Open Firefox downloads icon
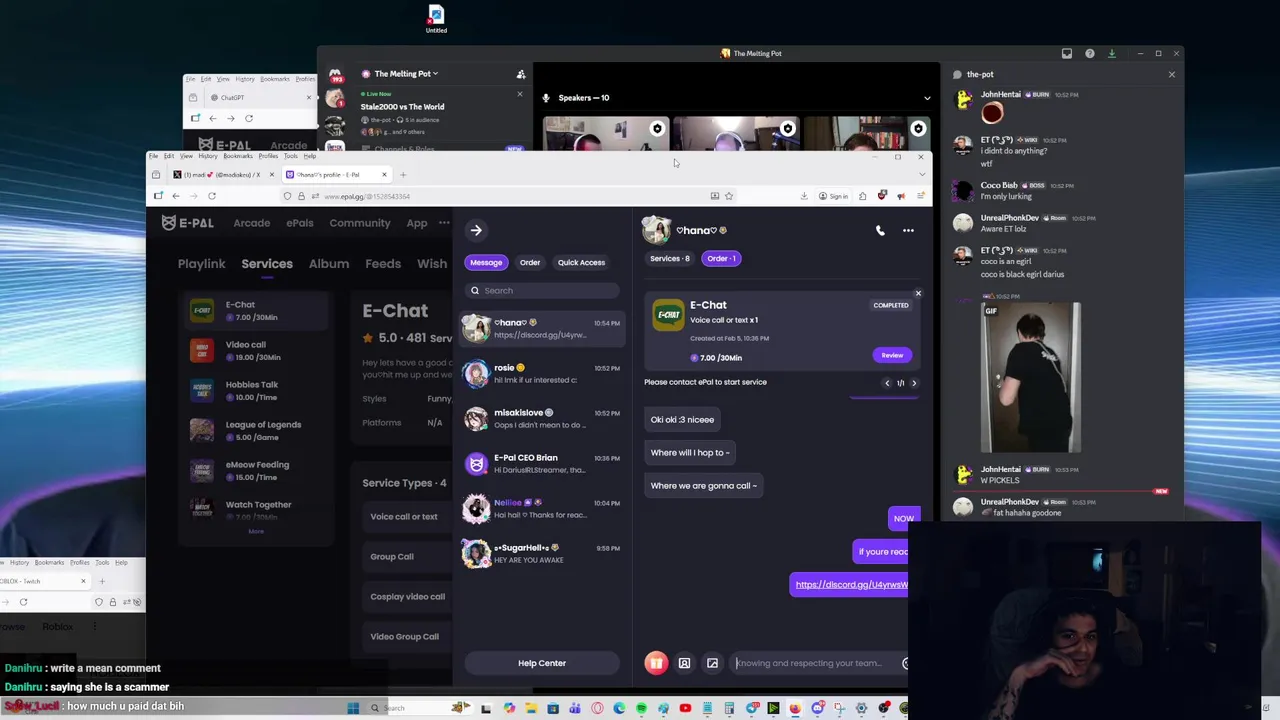 (x=804, y=196)
